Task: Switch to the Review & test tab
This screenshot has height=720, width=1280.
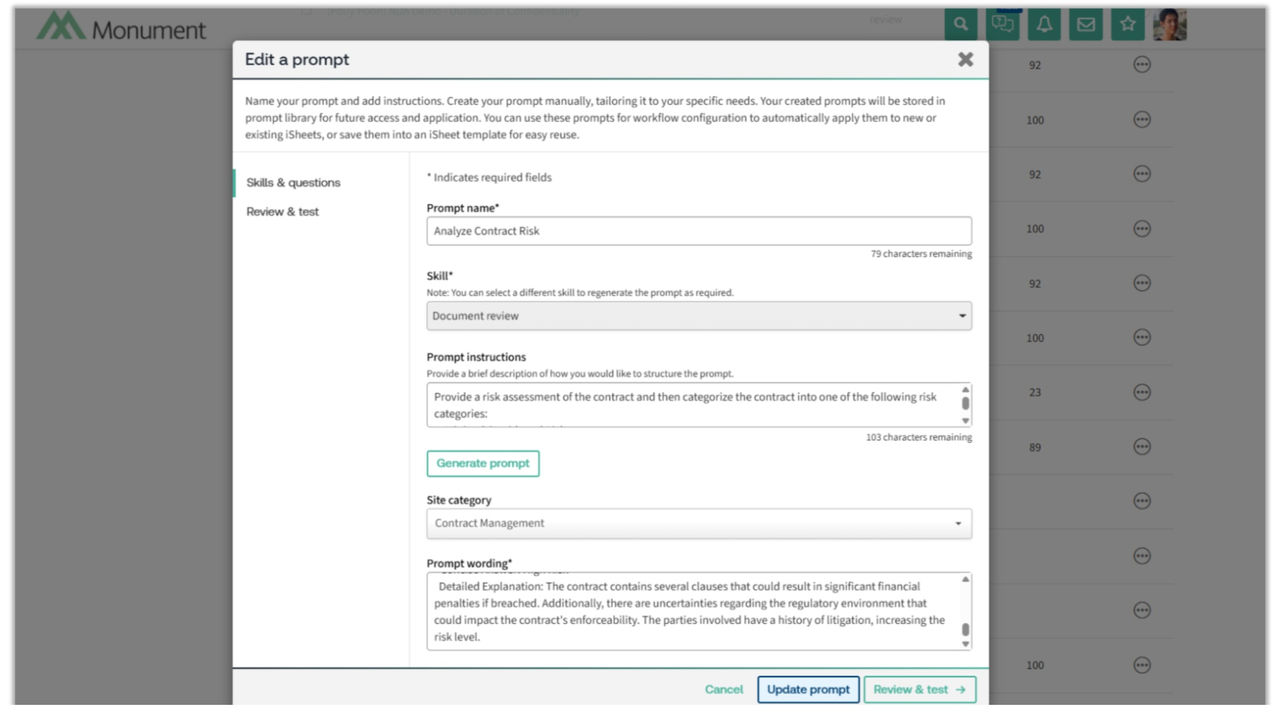Action: 283,212
